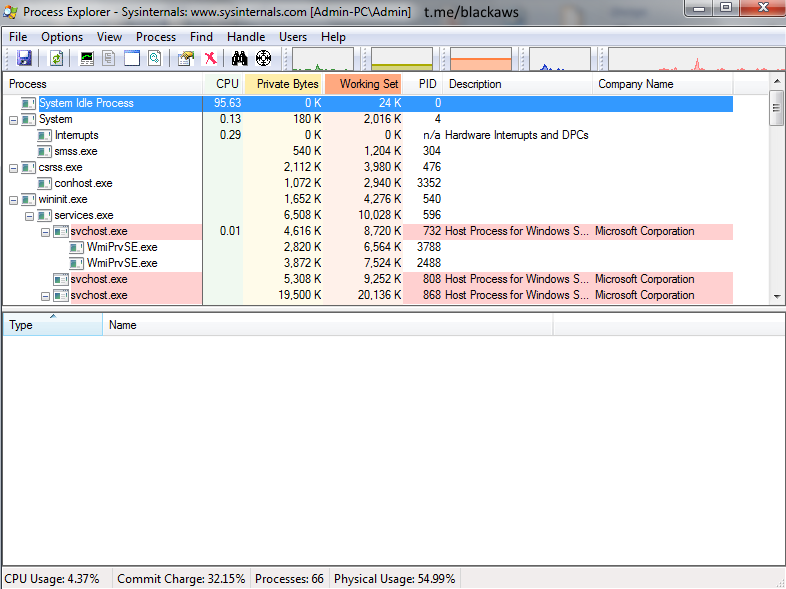Click the View DLLs/Handles toolbar icon
Image resolution: width=786 pixels, height=589 pixels.
point(155,58)
